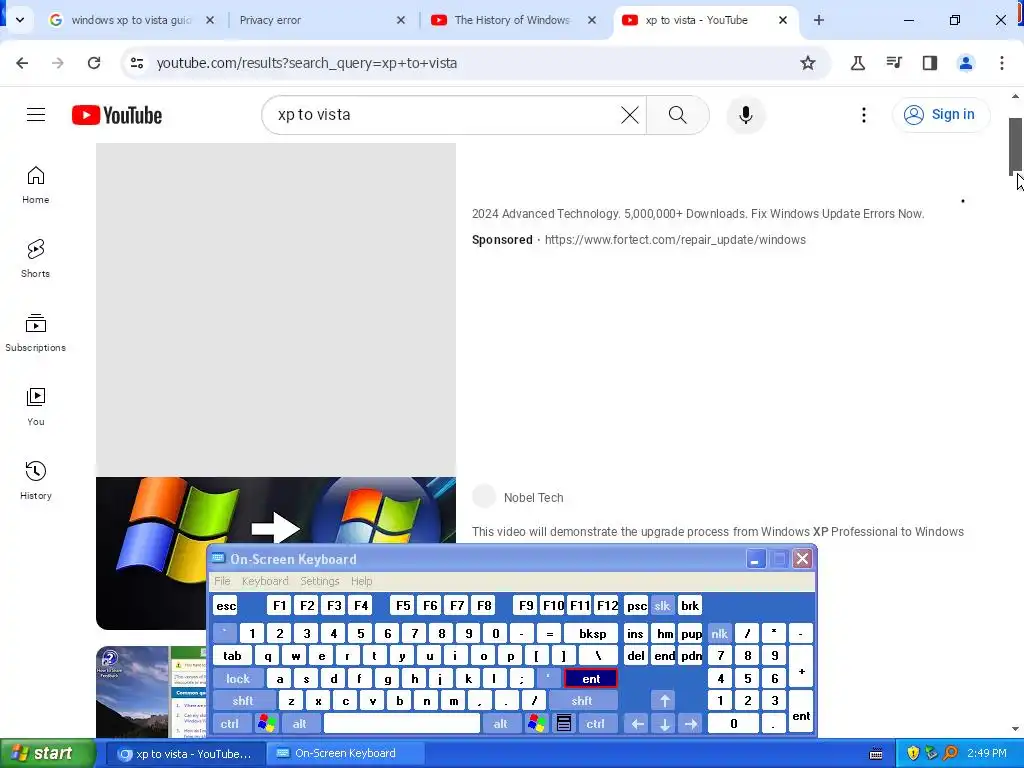The image size is (1024, 768).
Task: Reload the page
Action: click(94, 63)
